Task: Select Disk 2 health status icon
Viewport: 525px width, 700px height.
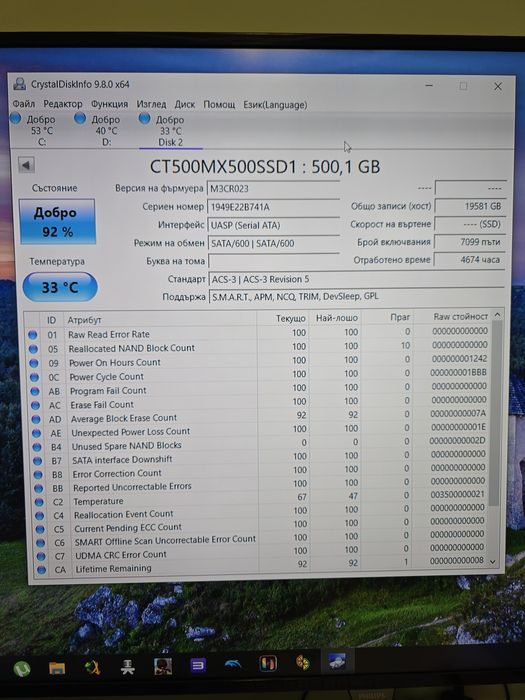Action: [144, 118]
